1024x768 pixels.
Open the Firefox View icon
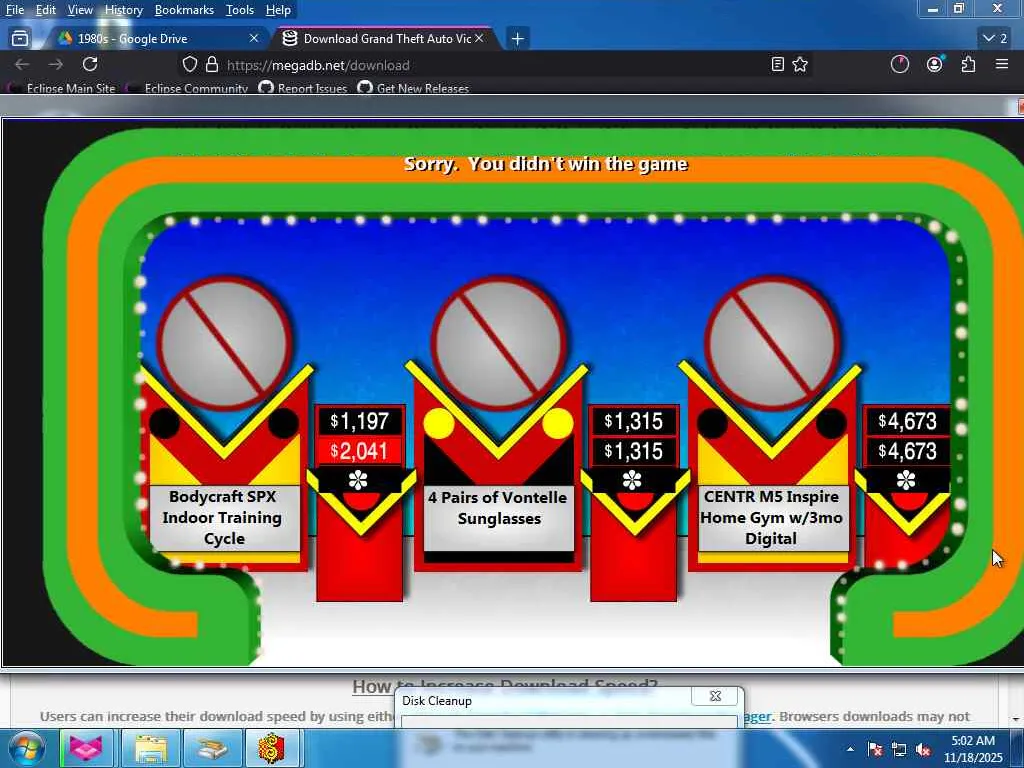point(20,39)
